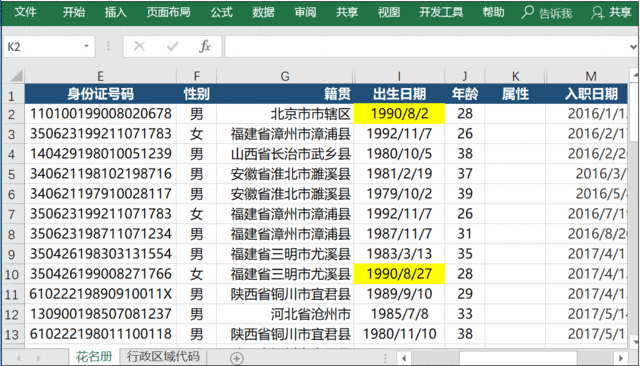Click the horizontal scrollbar thumb

pos(518,359)
